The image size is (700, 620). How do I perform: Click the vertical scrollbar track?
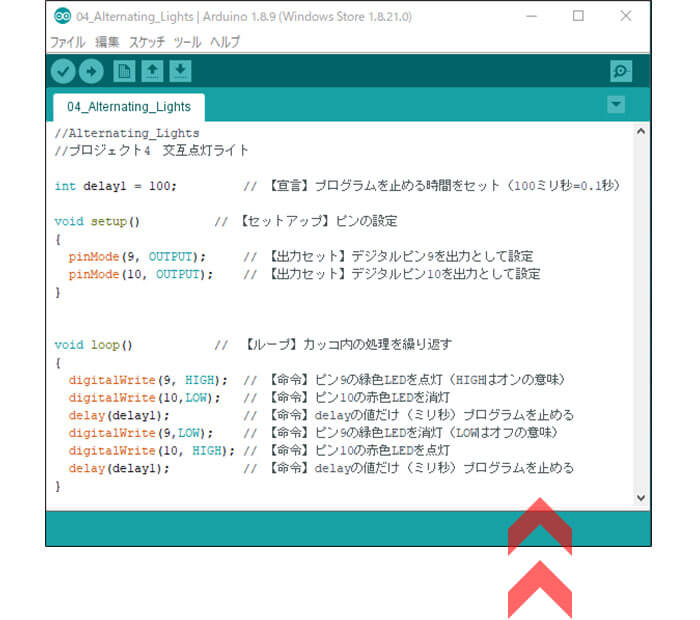click(641, 314)
